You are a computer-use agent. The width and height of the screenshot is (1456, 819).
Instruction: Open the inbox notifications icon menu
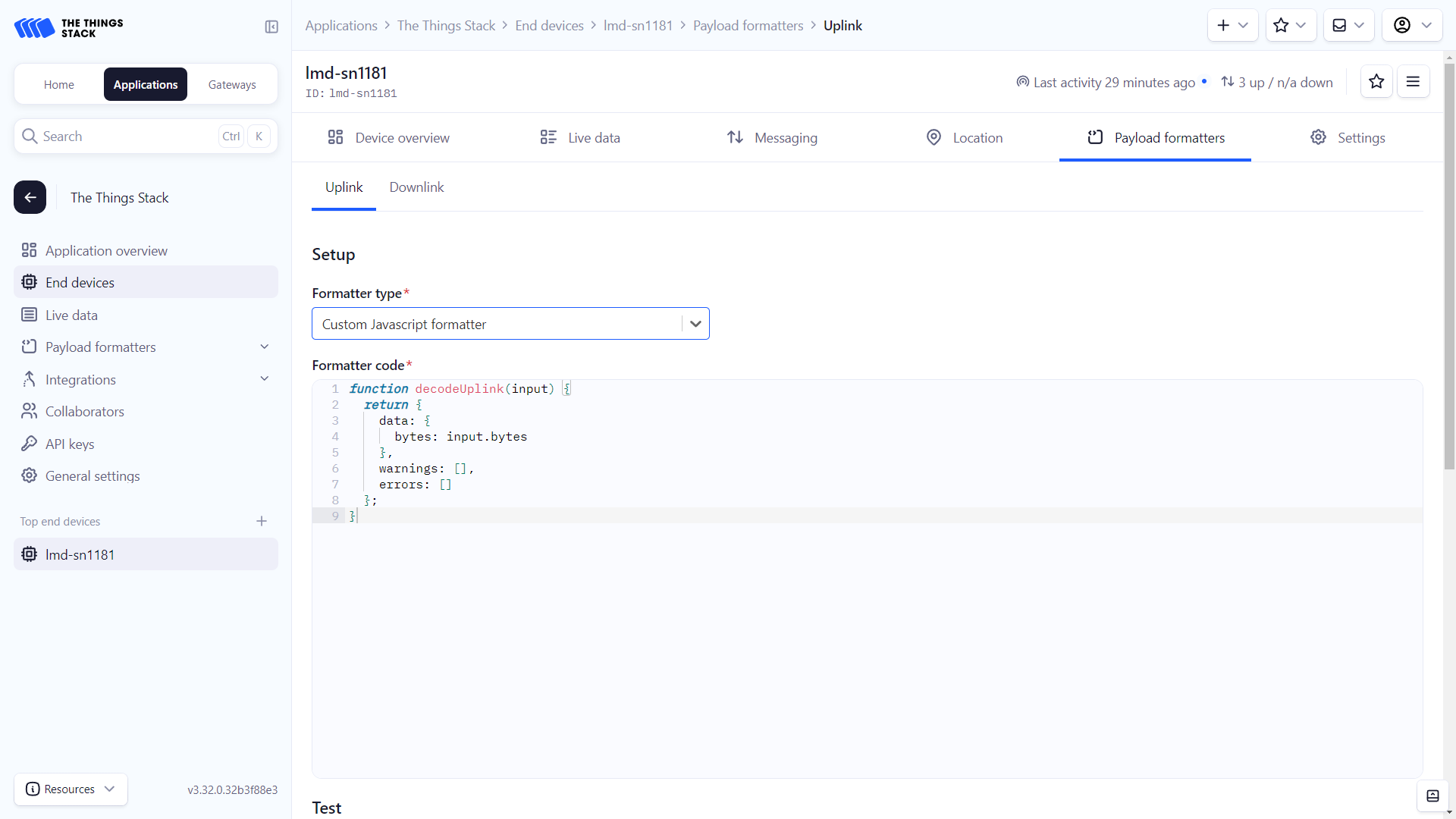click(x=1348, y=26)
